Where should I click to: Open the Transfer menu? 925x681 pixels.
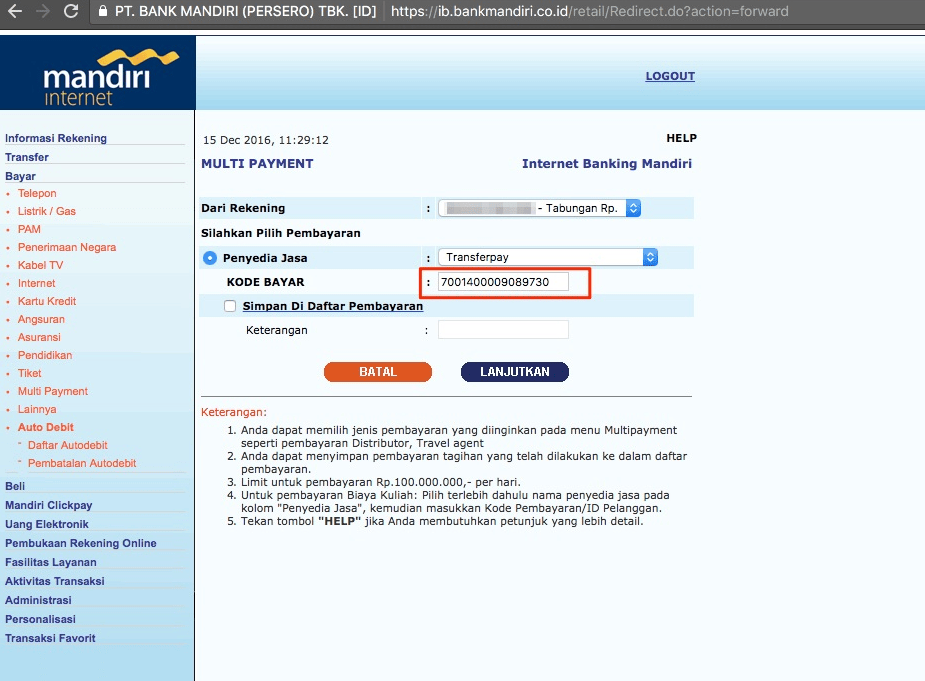coord(27,157)
